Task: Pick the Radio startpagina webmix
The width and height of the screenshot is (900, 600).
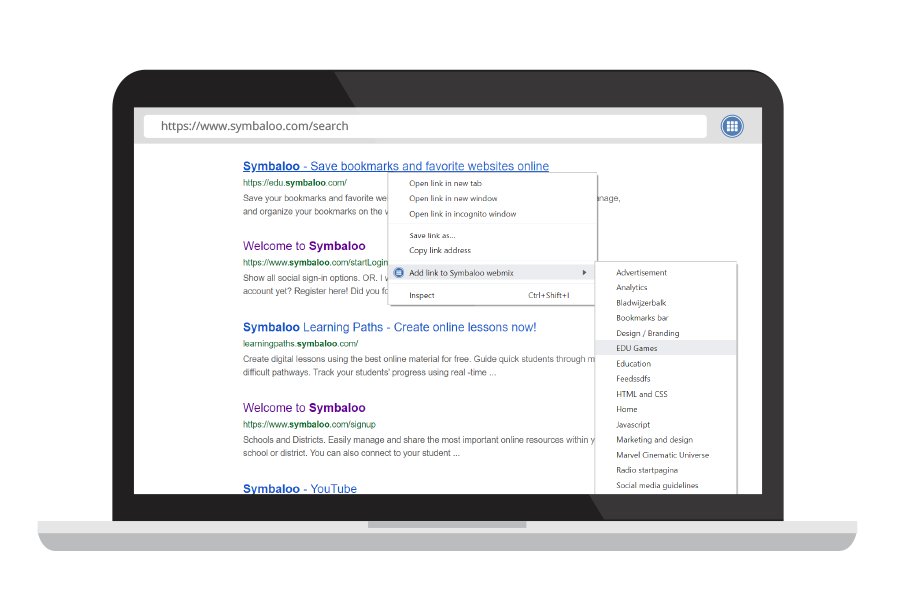Action: [646, 470]
